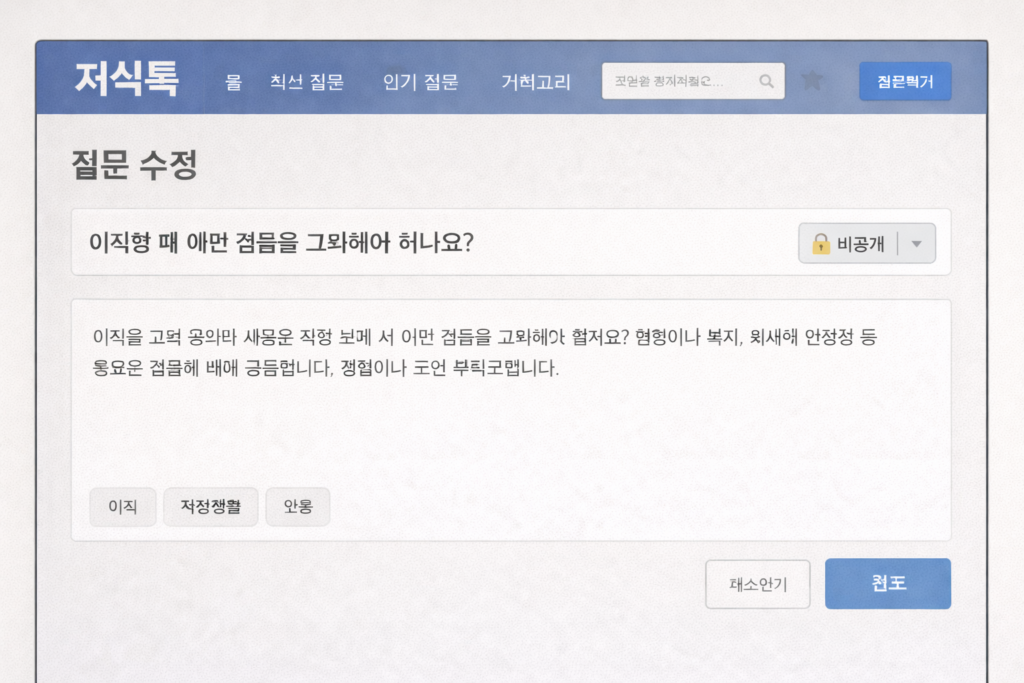Image resolution: width=1024 pixels, height=683 pixels.
Task: Click inside the question body text area
Action: coord(510,420)
